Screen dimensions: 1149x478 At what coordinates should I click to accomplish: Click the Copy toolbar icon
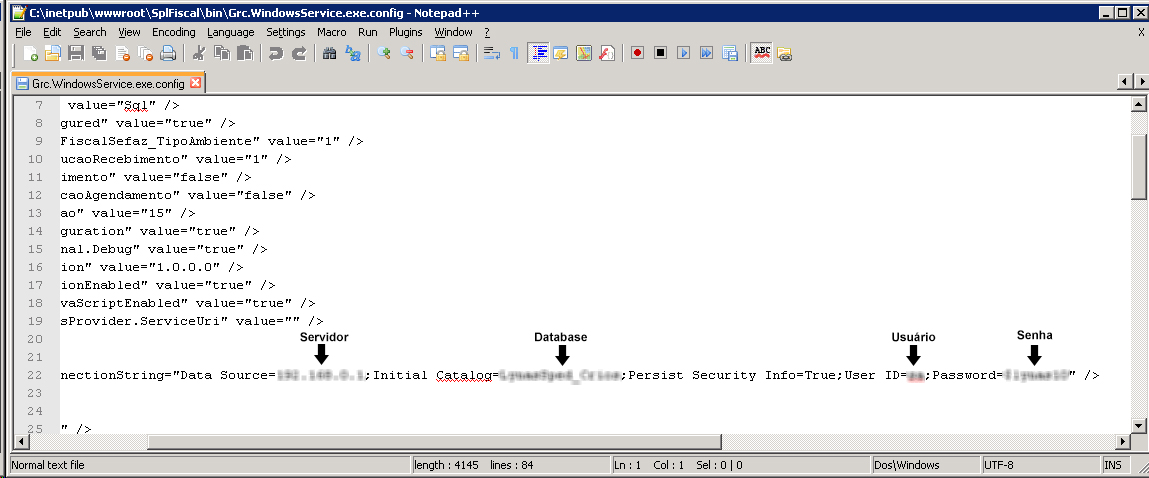pyautogui.click(x=222, y=54)
